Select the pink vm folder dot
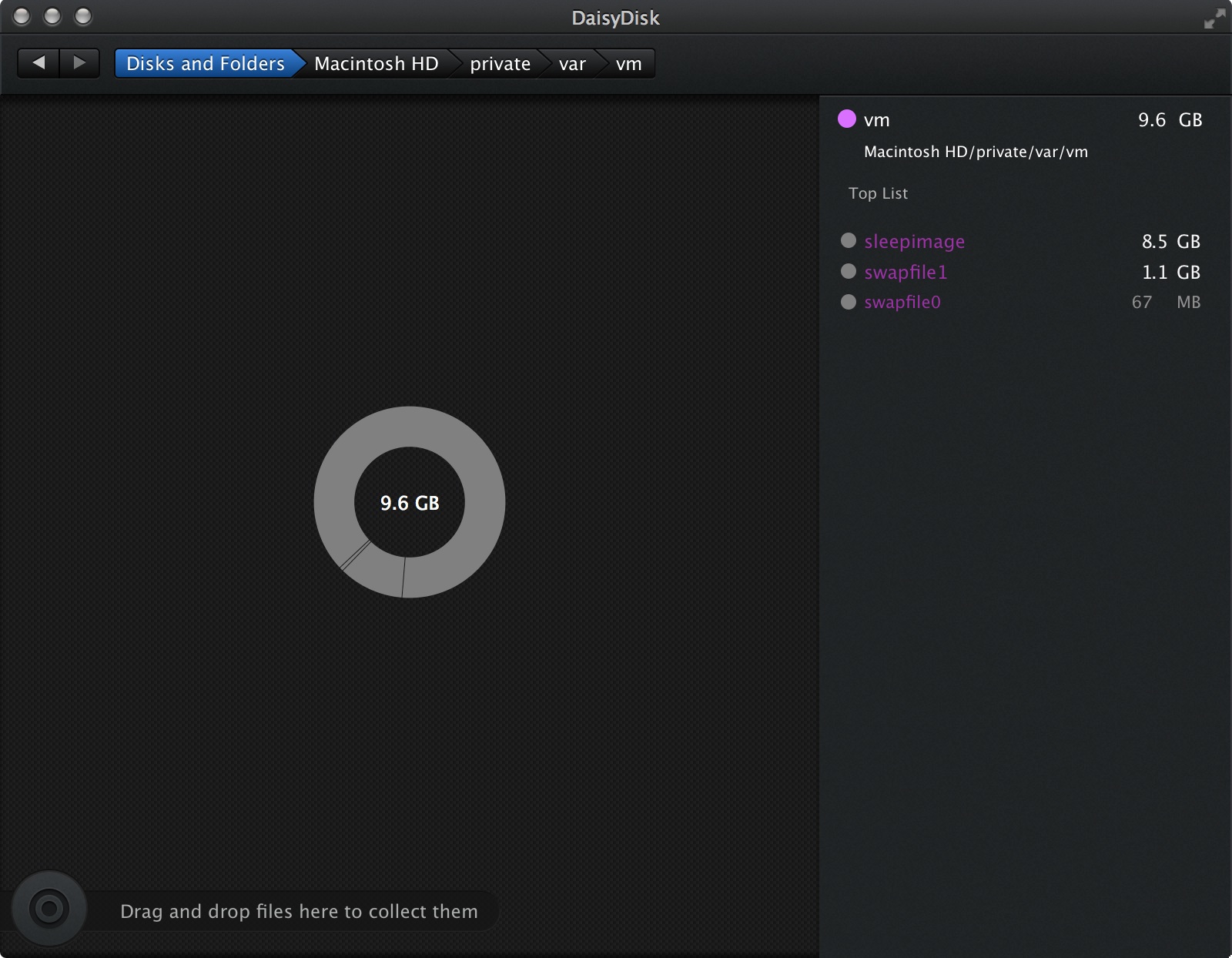The width and height of the screenshot is (1232, 958). [x=847, y=119]
